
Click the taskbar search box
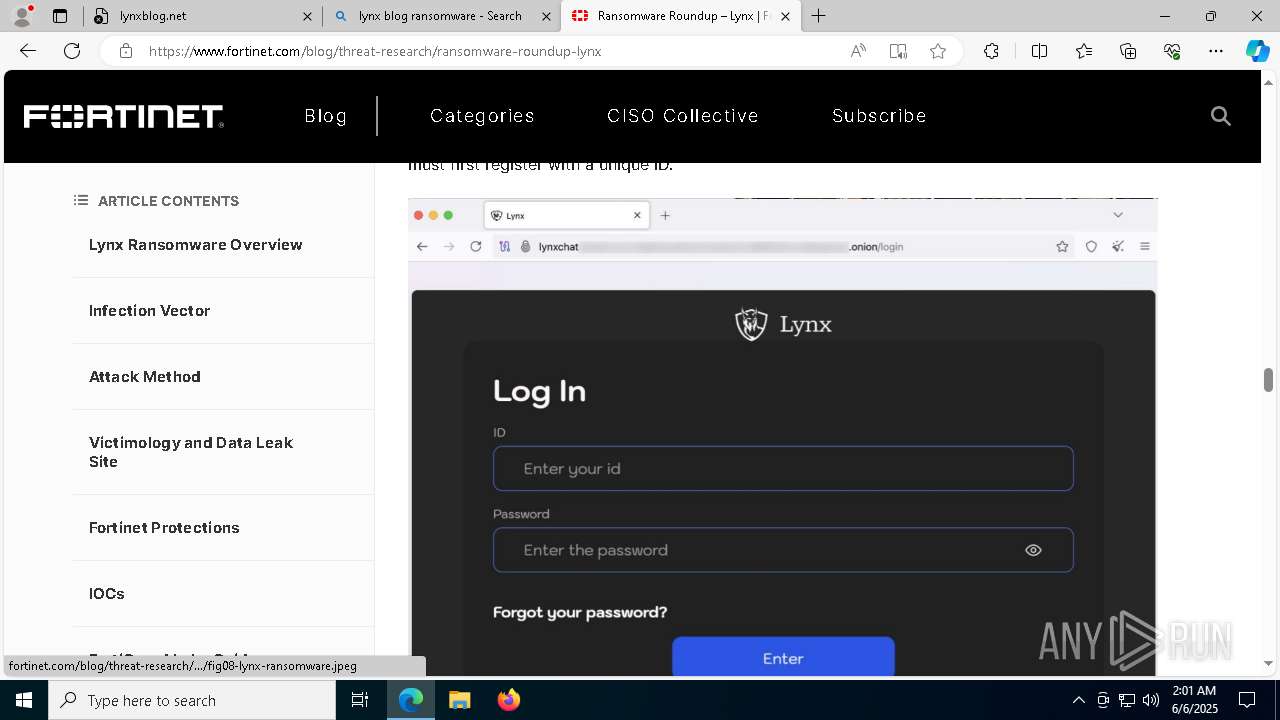pos(192,700)
